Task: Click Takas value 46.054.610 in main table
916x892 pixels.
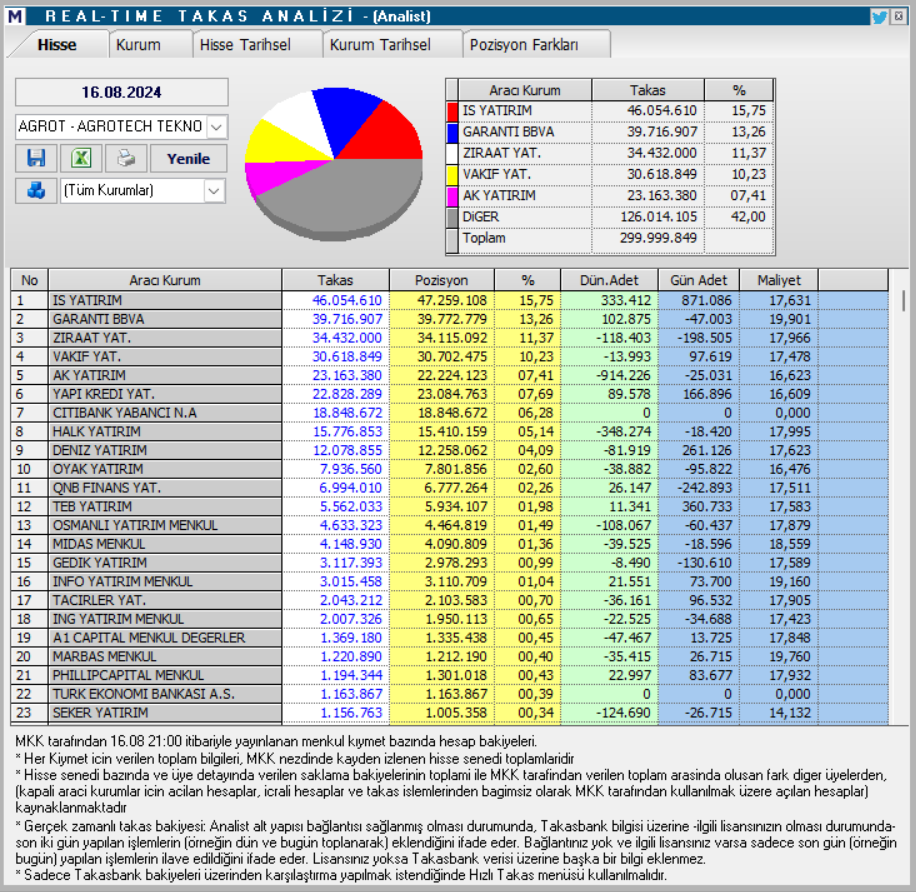Action: coord(347,300)
